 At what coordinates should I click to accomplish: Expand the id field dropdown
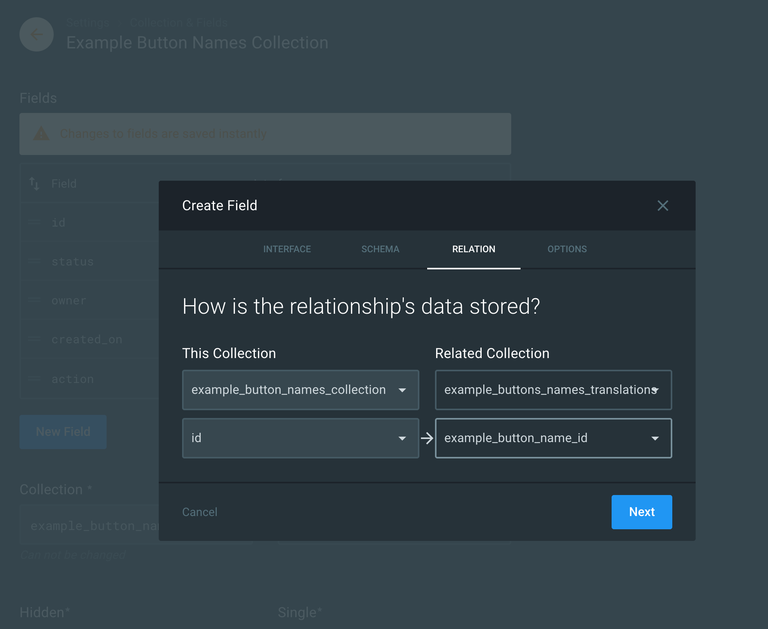pos(300,438)
